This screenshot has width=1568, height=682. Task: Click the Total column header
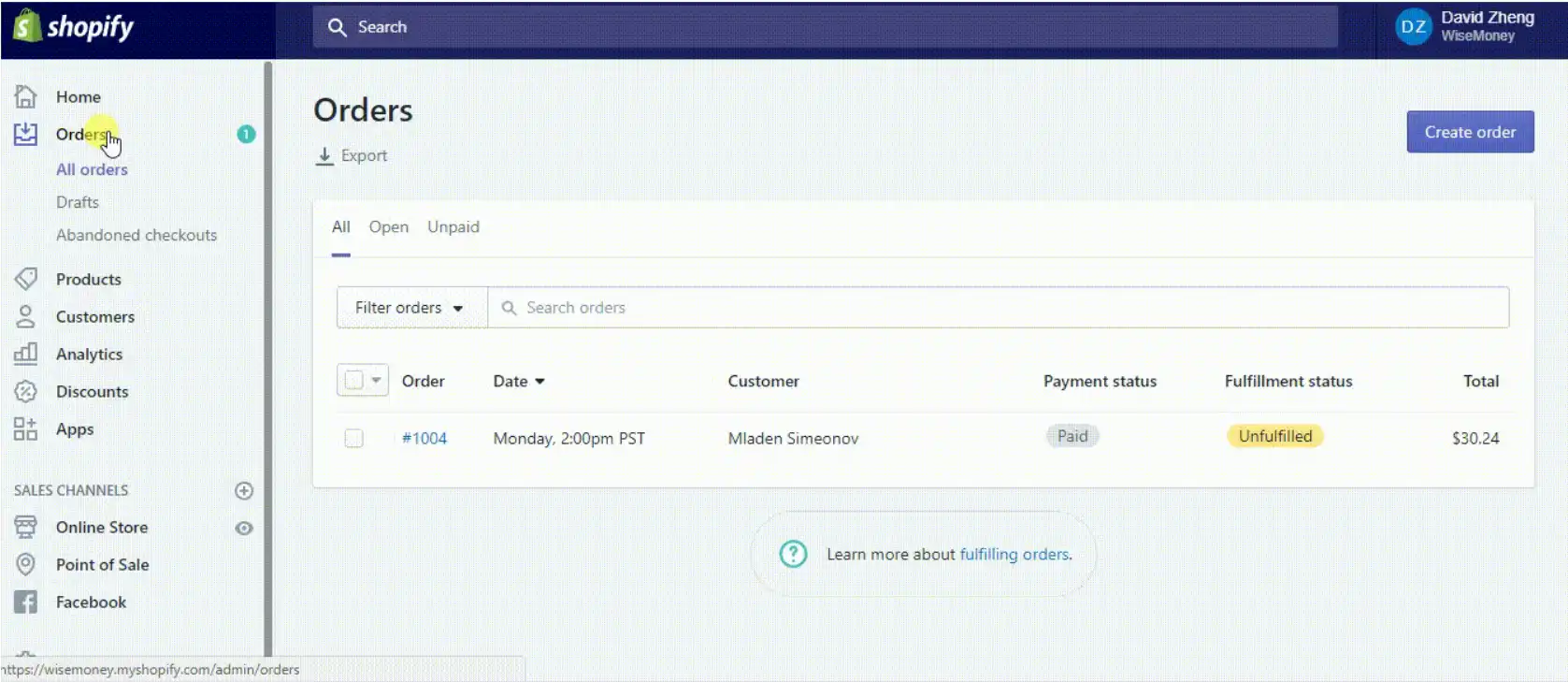click(x=1481, y=381)
